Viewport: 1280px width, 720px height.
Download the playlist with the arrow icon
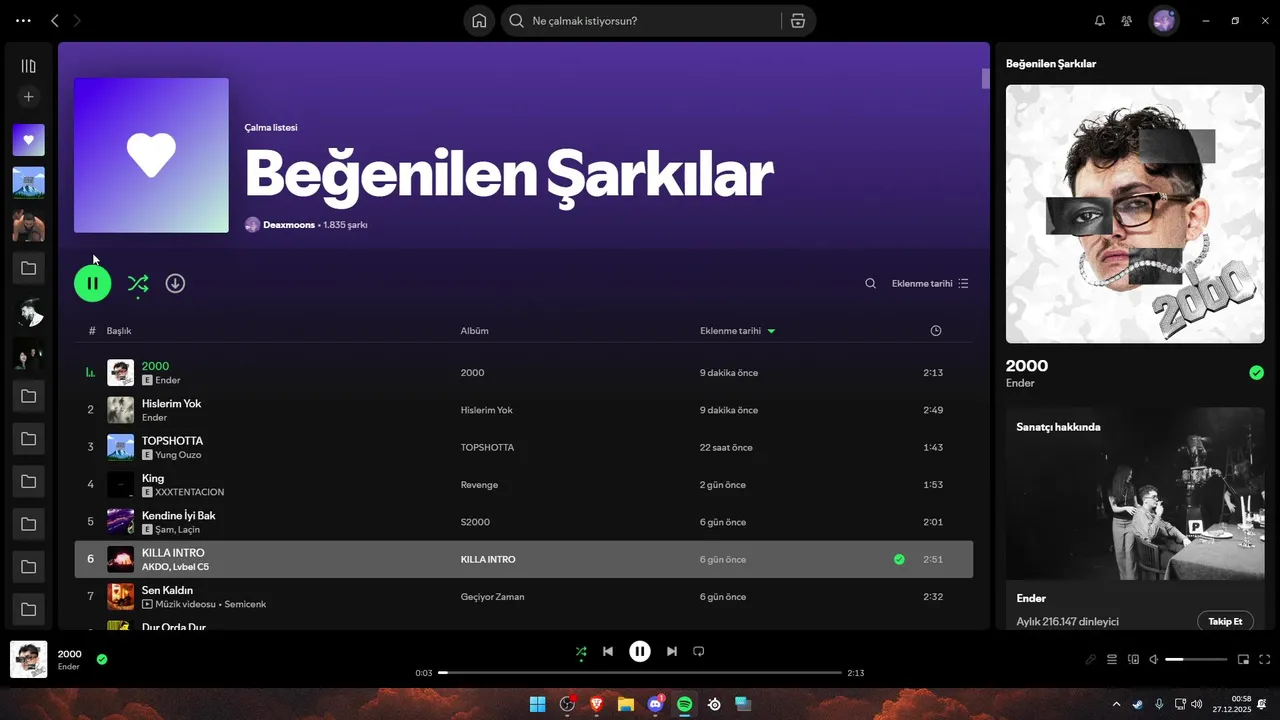tap(175, 283)
